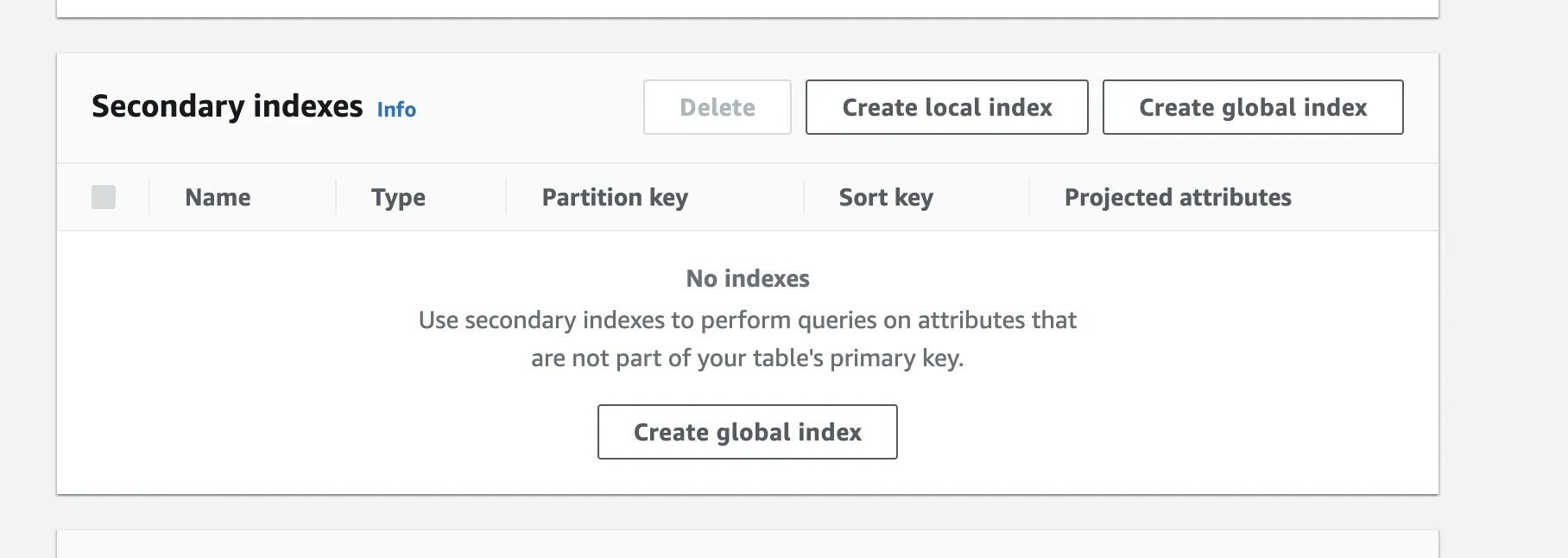This screenshot has width=1568, height=558.
Task: Click the No indexes empty-state title
Action: pyautogui.click(x=748, y=278)
